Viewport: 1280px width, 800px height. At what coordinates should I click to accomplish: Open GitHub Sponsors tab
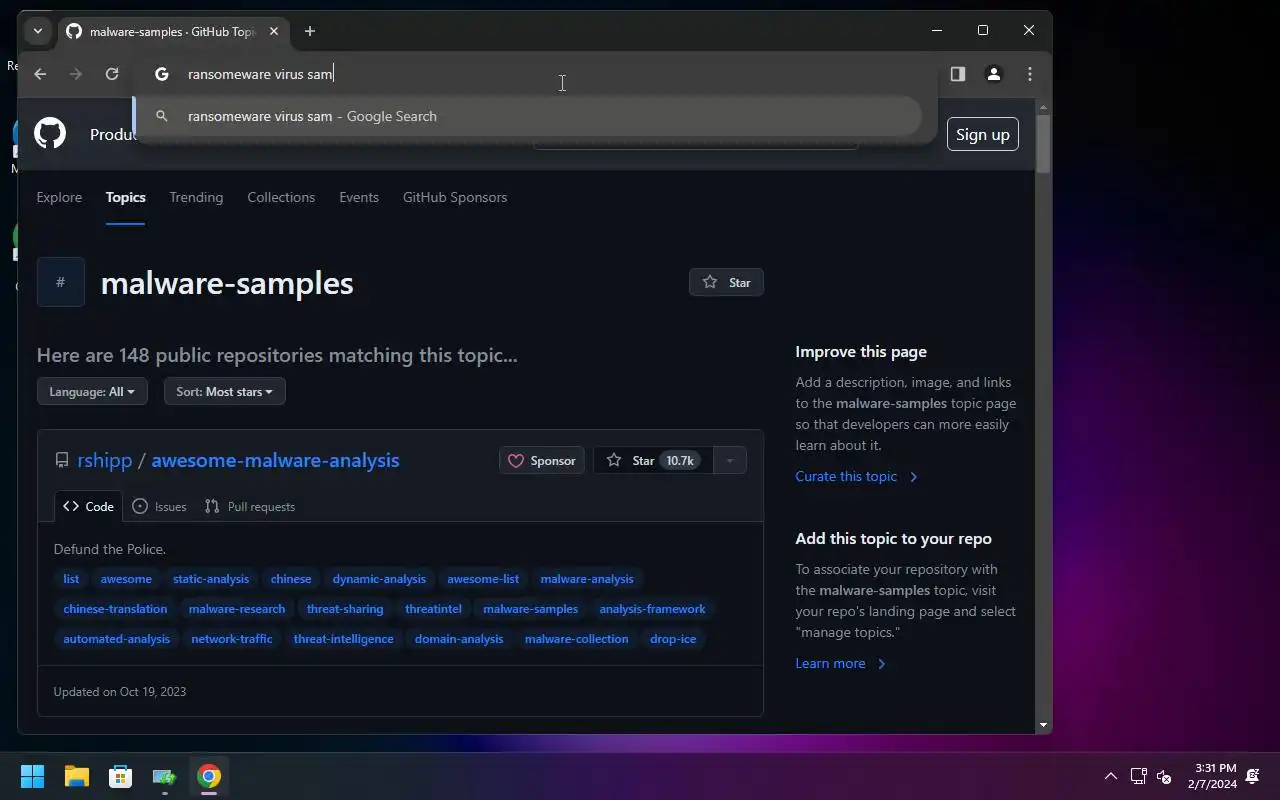point(455,197)
